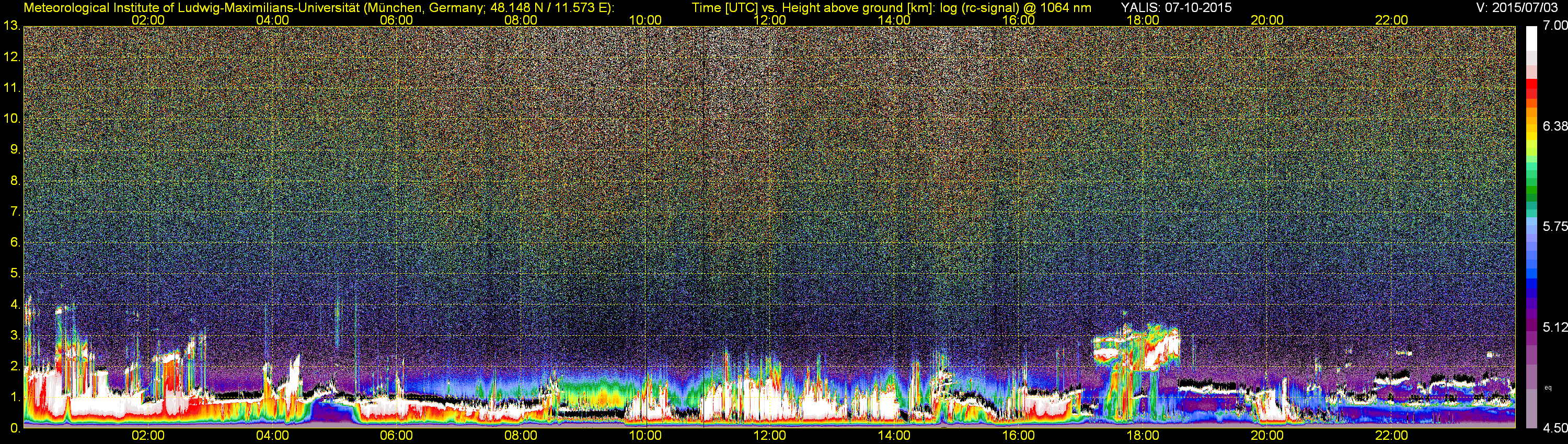1568x444 pixels.
Task: Pick the 7 km height axis label
Action: [15, 212]
